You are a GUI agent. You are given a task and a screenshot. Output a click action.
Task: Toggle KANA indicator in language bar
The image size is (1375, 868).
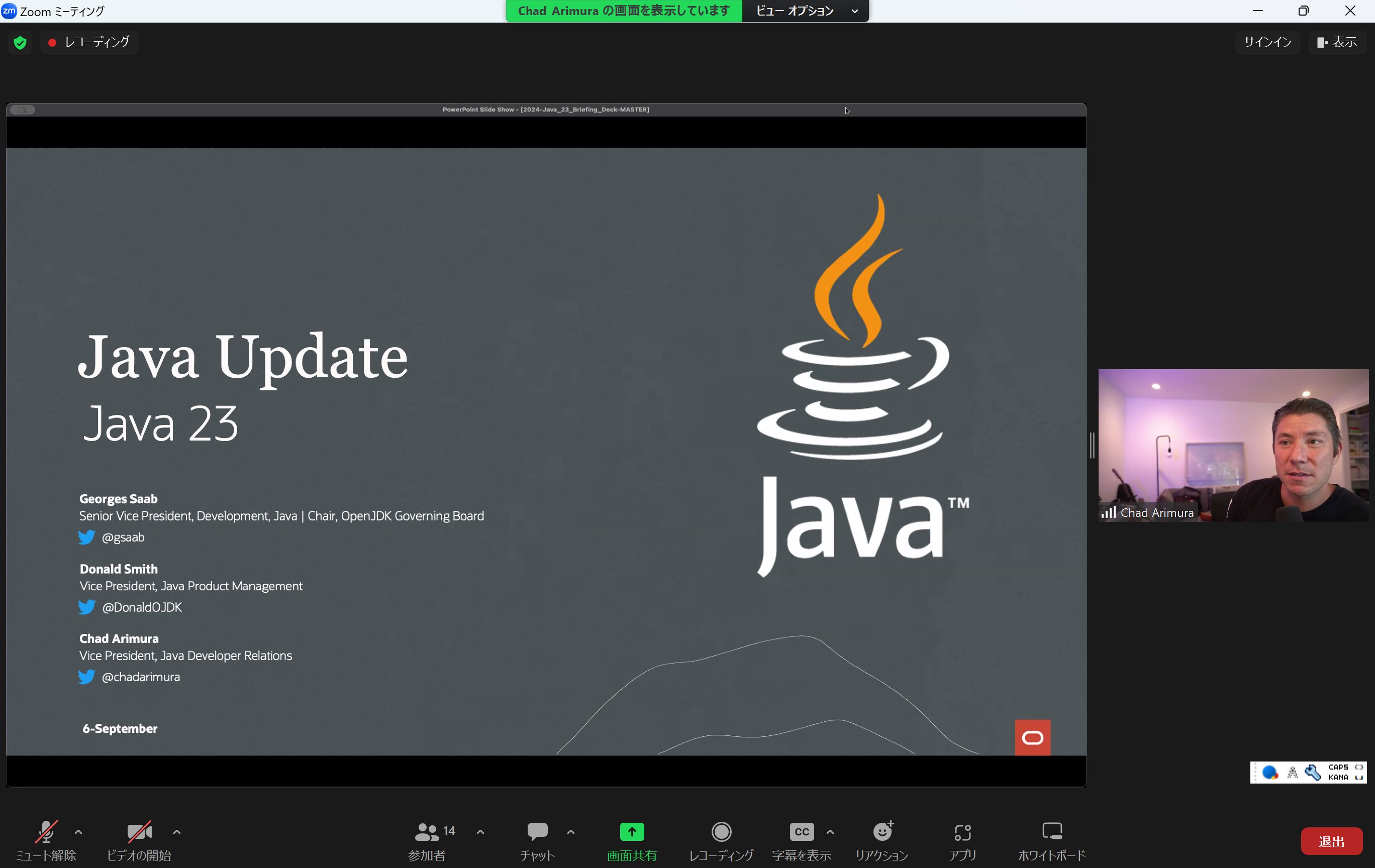[x=1338, y=777]
